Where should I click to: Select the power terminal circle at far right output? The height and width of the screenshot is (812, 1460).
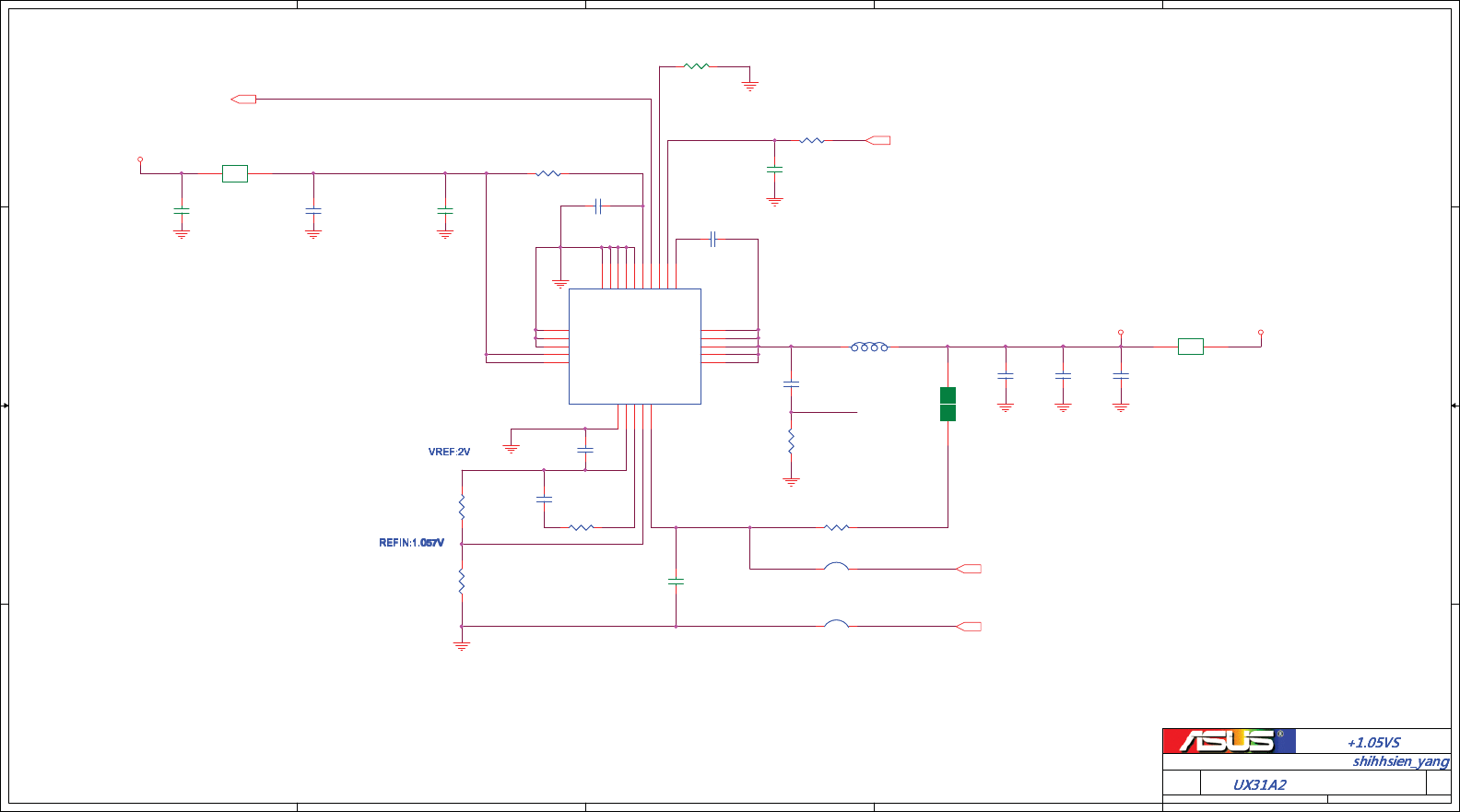point(1261,333)
